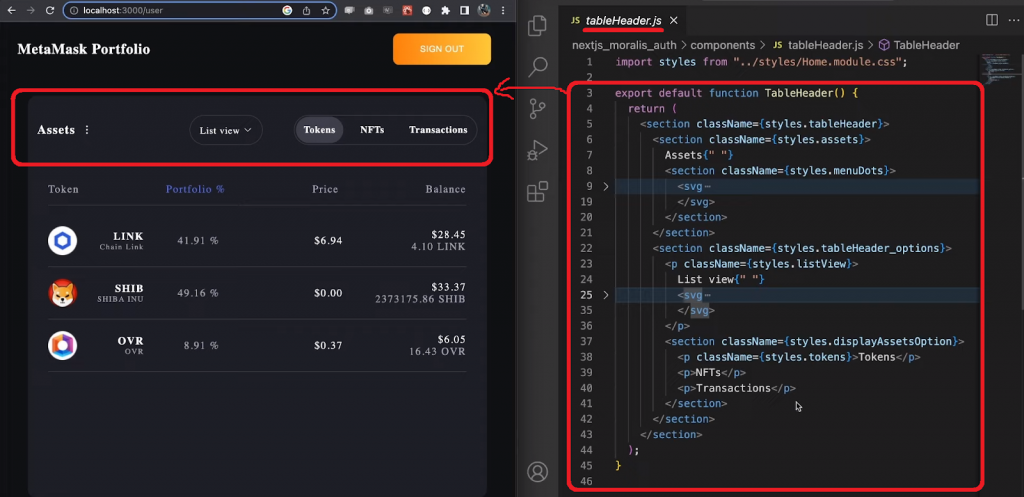This screenshot has height=497, width=1024.
Task: Click the 2373175.86 SHIB balance
Action: [x=420, y=299]
